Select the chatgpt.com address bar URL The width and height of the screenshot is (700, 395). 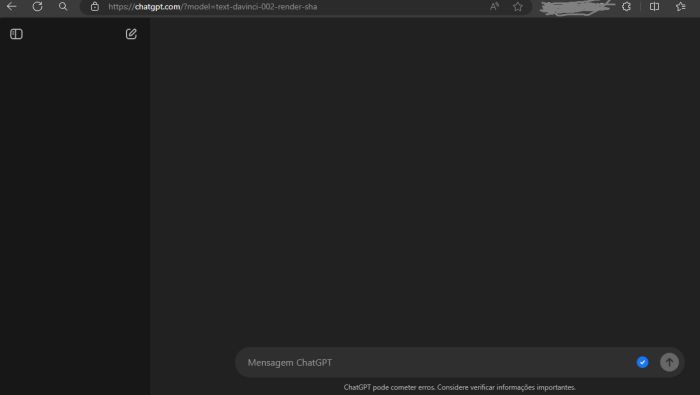point(212,7)
